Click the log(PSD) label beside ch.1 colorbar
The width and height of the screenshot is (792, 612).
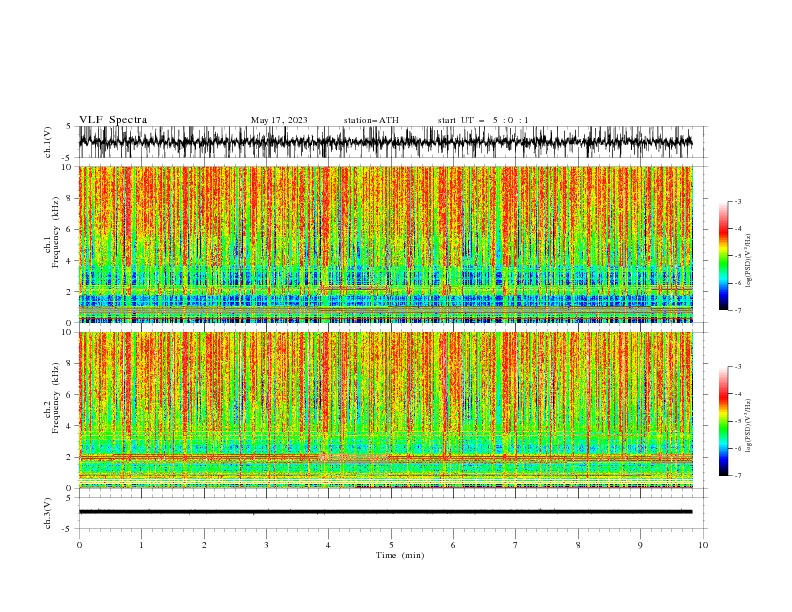tap(749, 261)
